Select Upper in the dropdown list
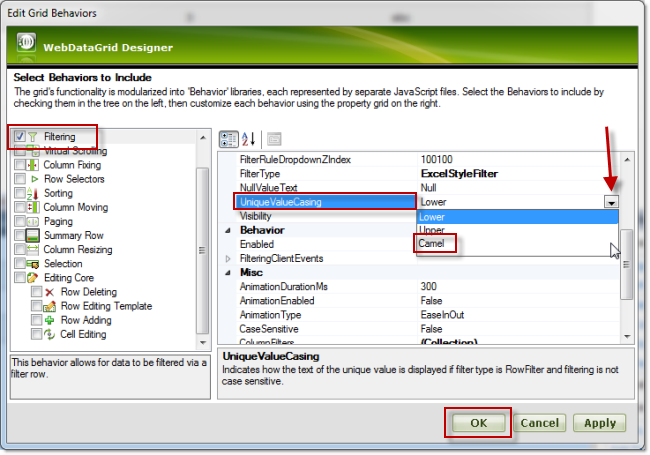650x455 pixels. [x=432, y=230]
